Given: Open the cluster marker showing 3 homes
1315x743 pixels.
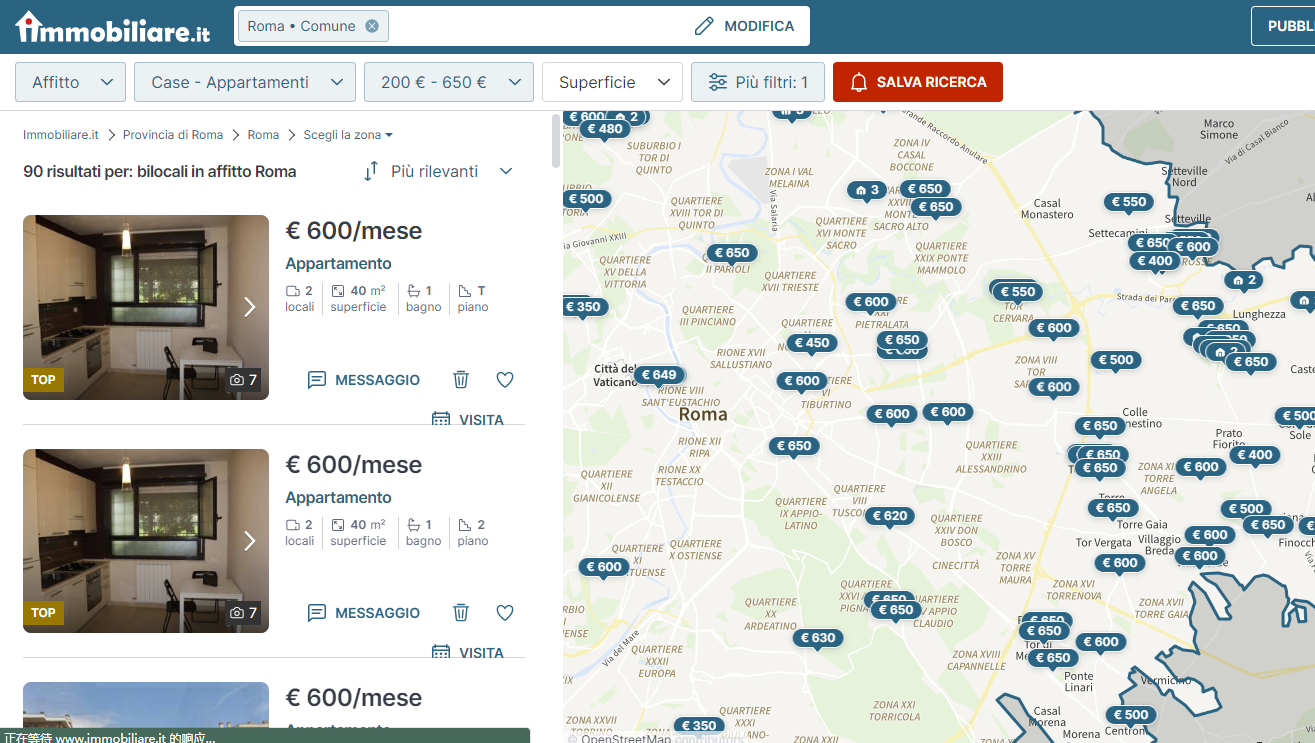Looking at the screenshot, I should pyautogui.click(x=867, y=190).
